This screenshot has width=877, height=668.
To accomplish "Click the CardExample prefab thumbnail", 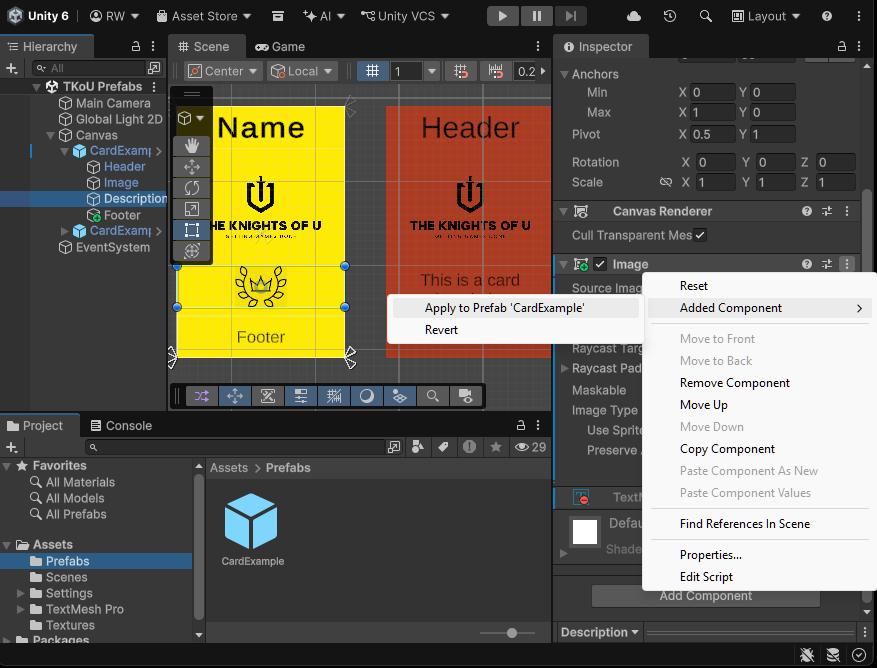I will click(251, 521).
